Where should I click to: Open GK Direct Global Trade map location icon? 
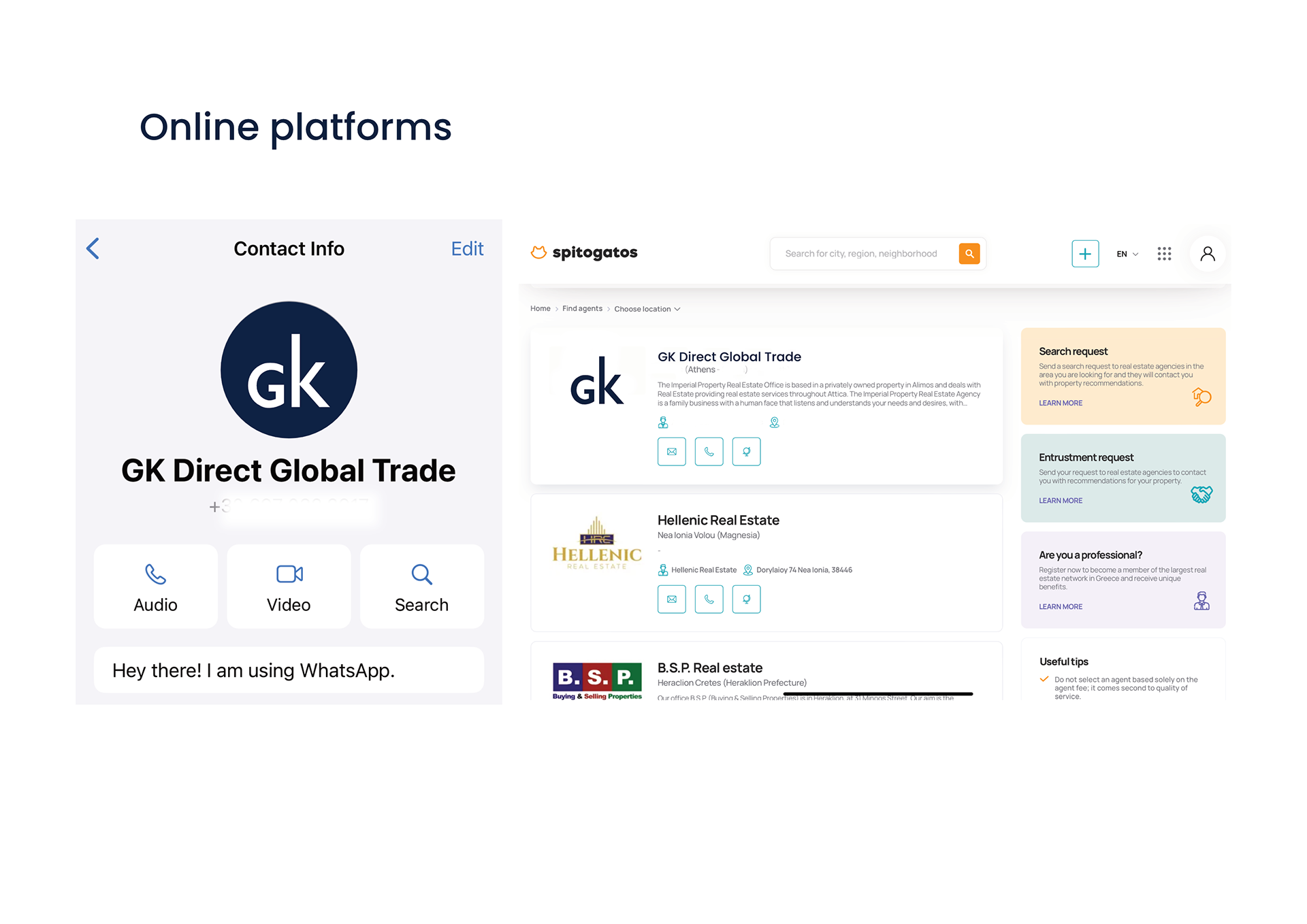(x=746, y=452)
